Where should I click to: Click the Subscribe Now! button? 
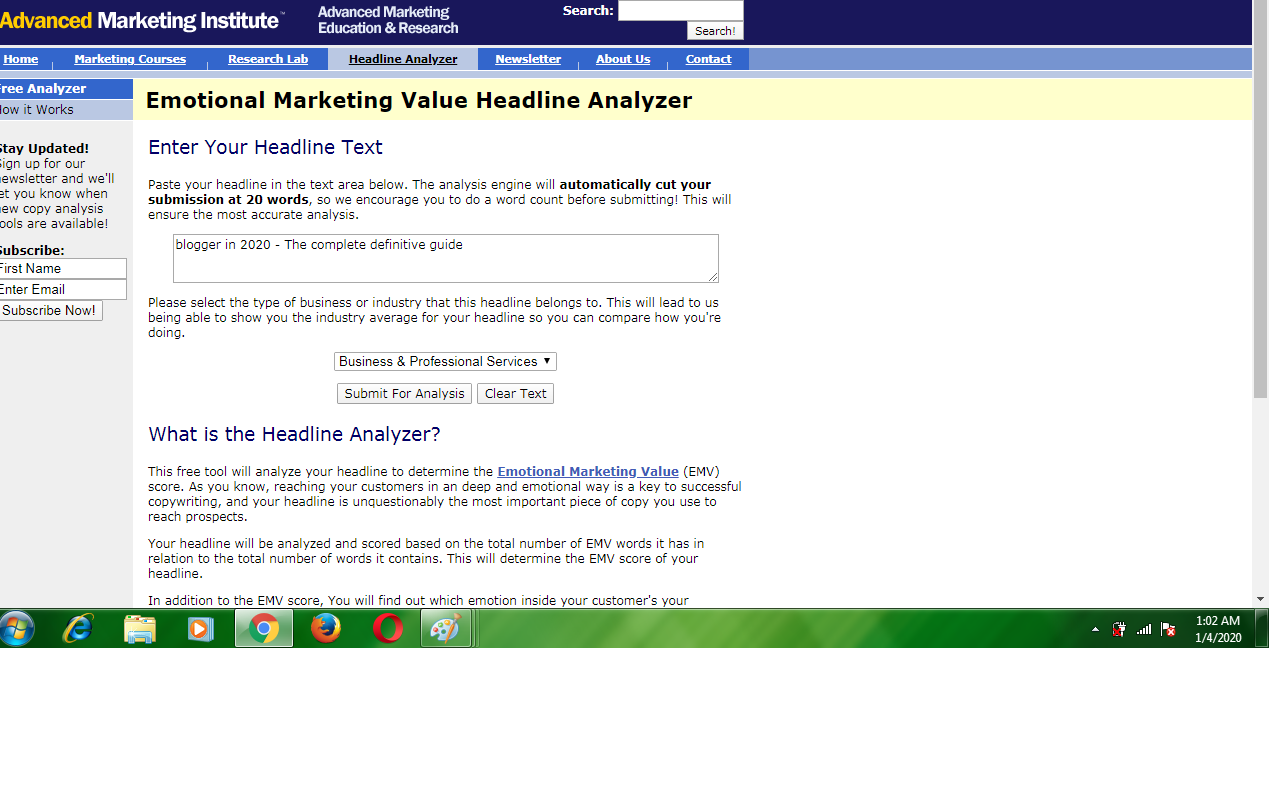pyautogui.click(x=50, y=310)
